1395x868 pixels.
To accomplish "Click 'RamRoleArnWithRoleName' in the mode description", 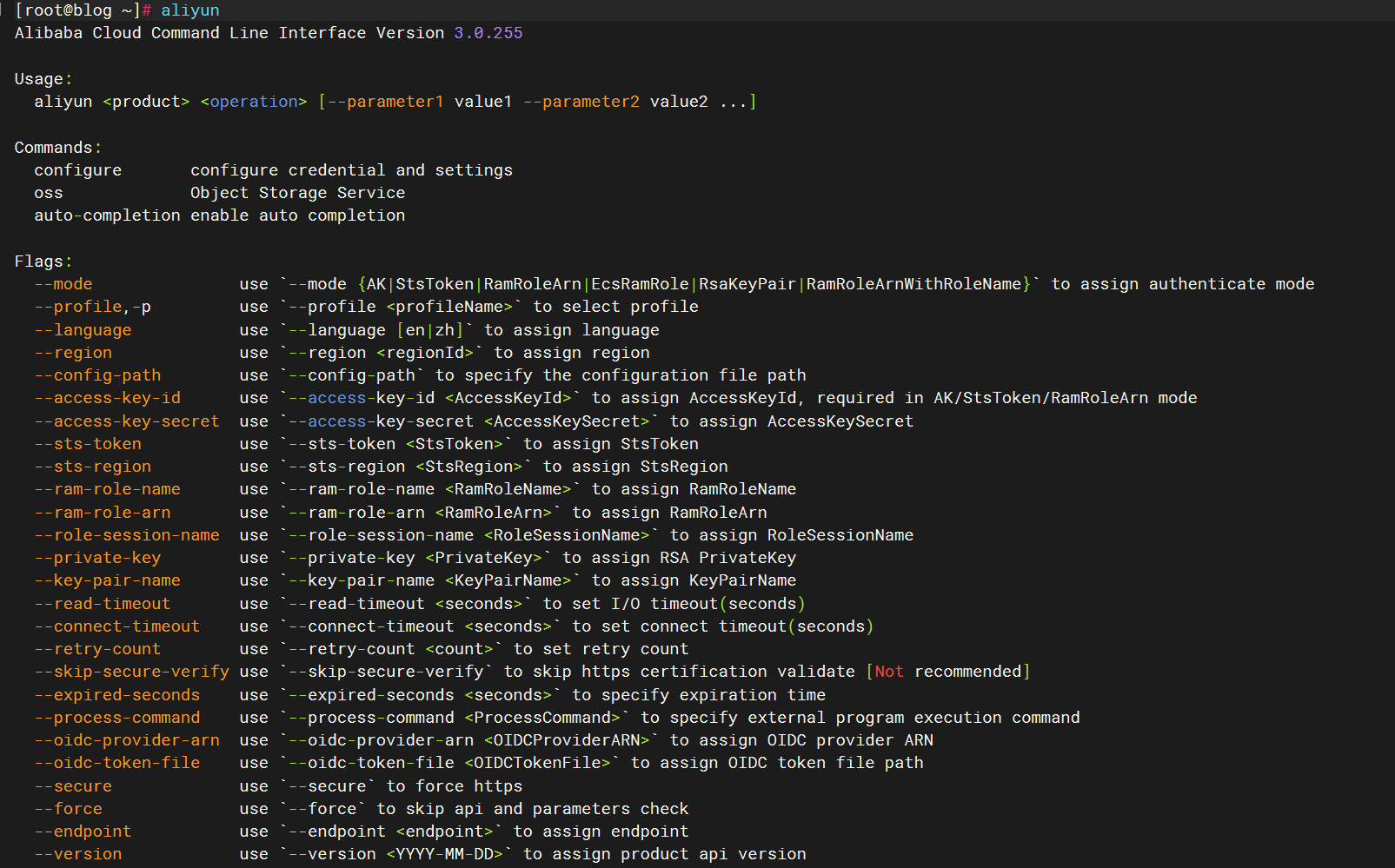I will (x=913, y=284).
